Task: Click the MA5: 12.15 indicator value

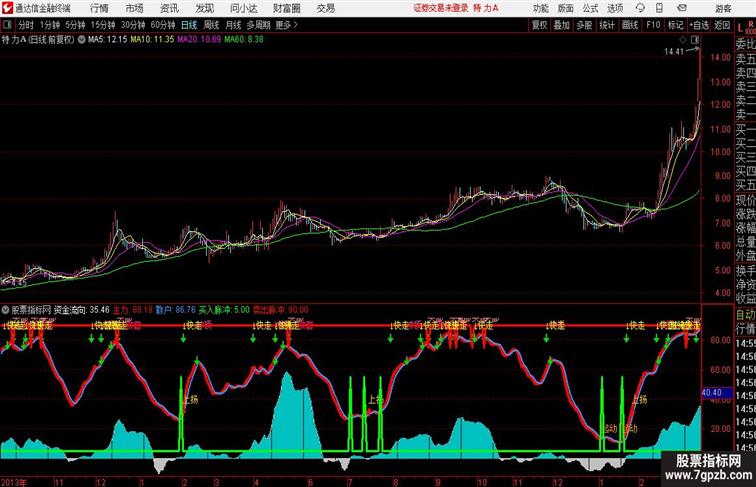Action: (108, 40)
